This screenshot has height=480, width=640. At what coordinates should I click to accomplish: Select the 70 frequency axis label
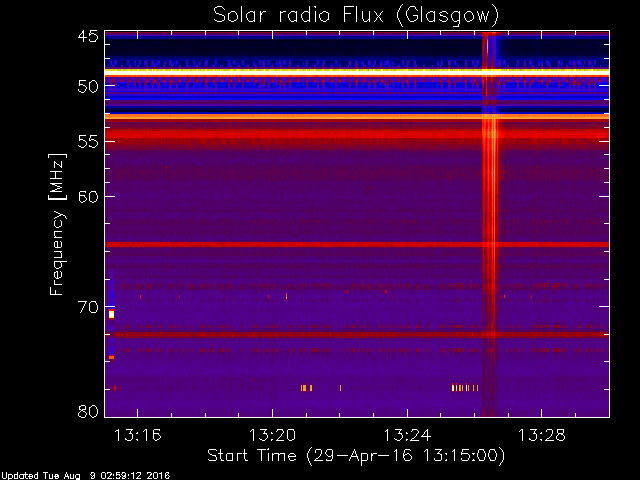[x=88, y=307]
